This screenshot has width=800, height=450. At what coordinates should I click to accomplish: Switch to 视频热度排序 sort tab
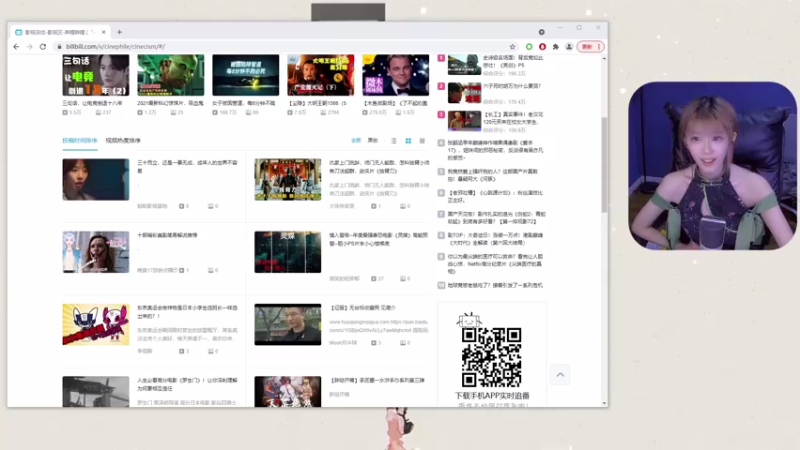[x=123, y=140]
